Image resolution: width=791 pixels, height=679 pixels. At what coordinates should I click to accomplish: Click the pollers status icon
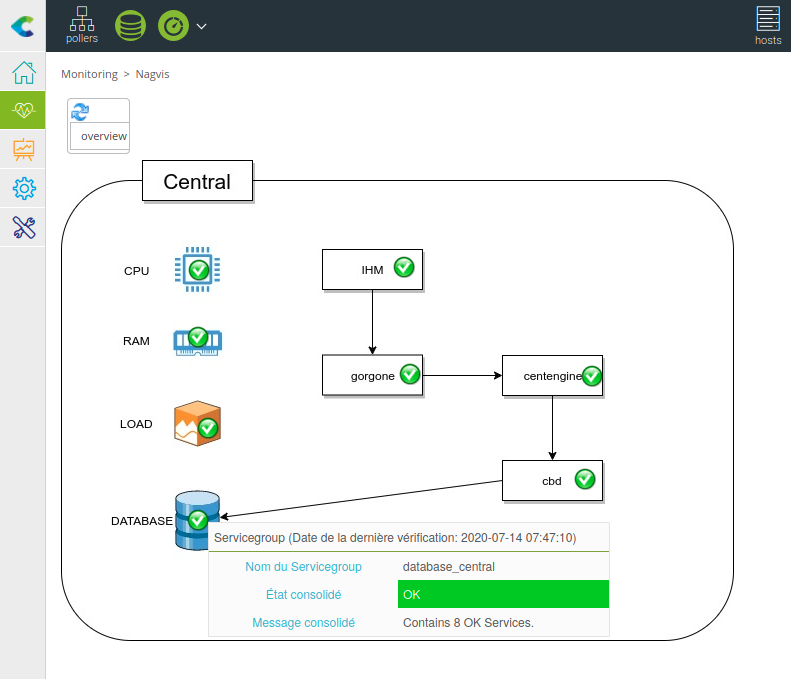[x=82, y=25]
